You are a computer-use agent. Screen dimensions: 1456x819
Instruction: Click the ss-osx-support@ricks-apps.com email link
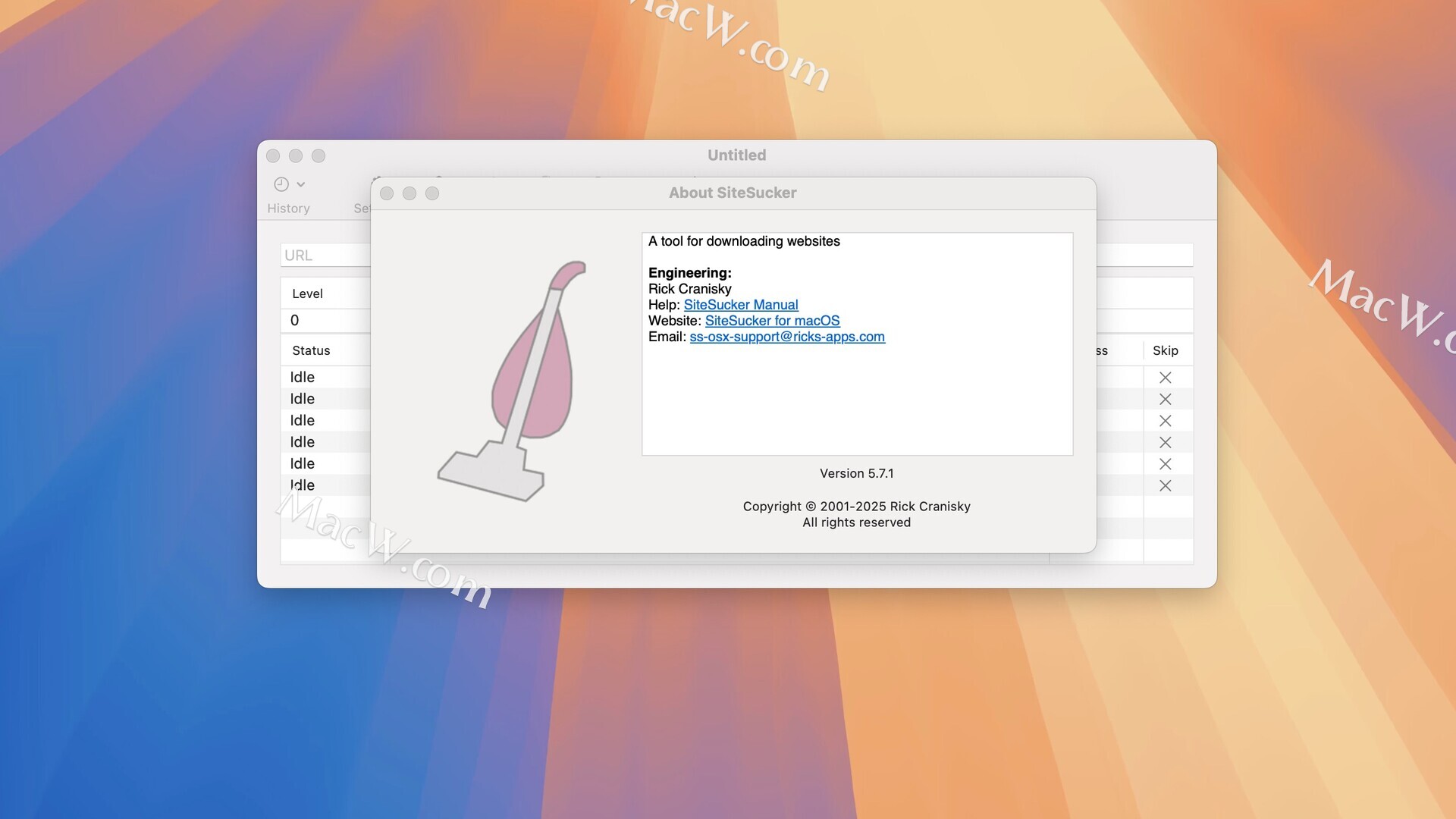pos(787,337)
